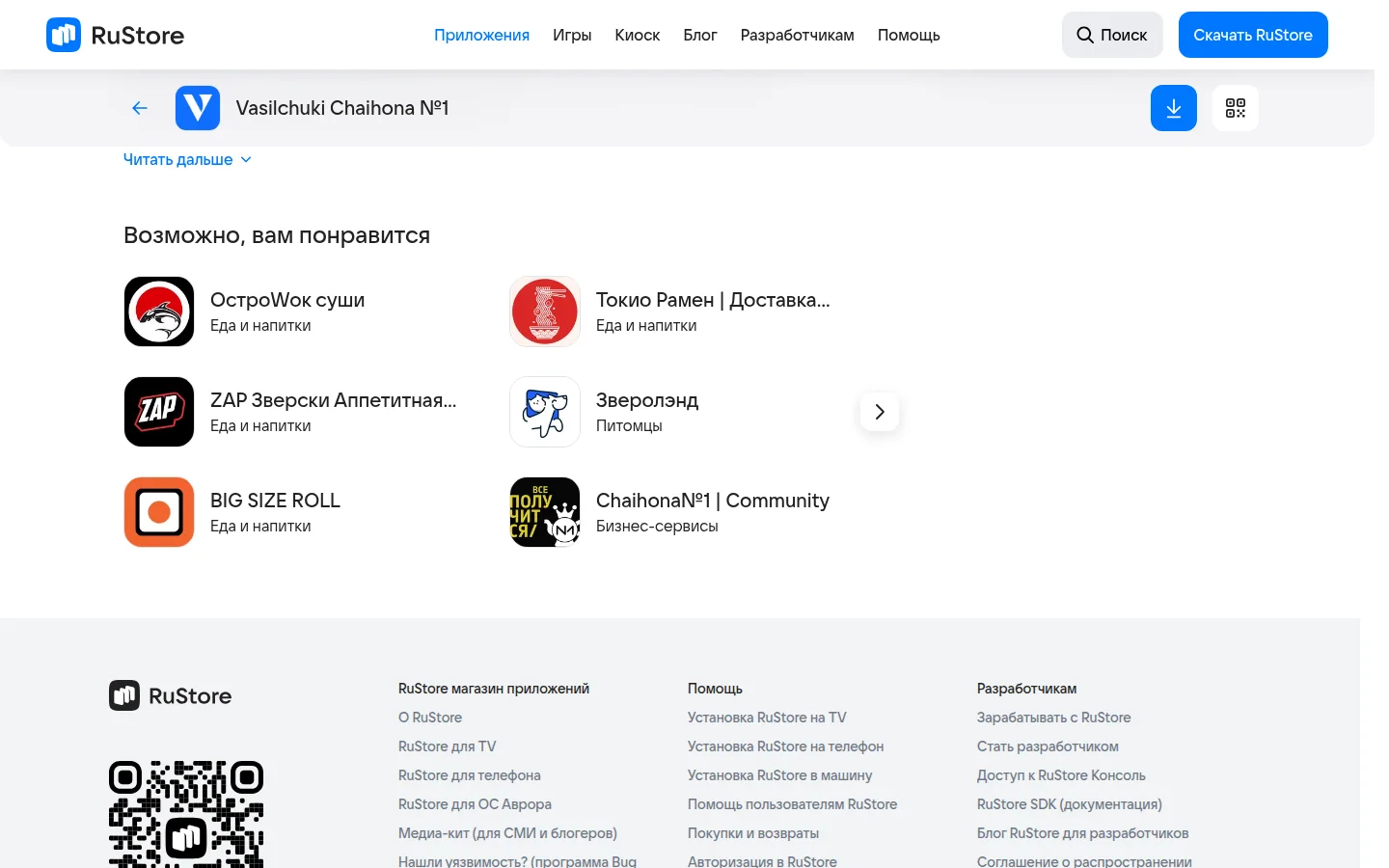Open the Разработчикам menu item
Viewport: 1389px width, 868px height.
tap(798, 35)
